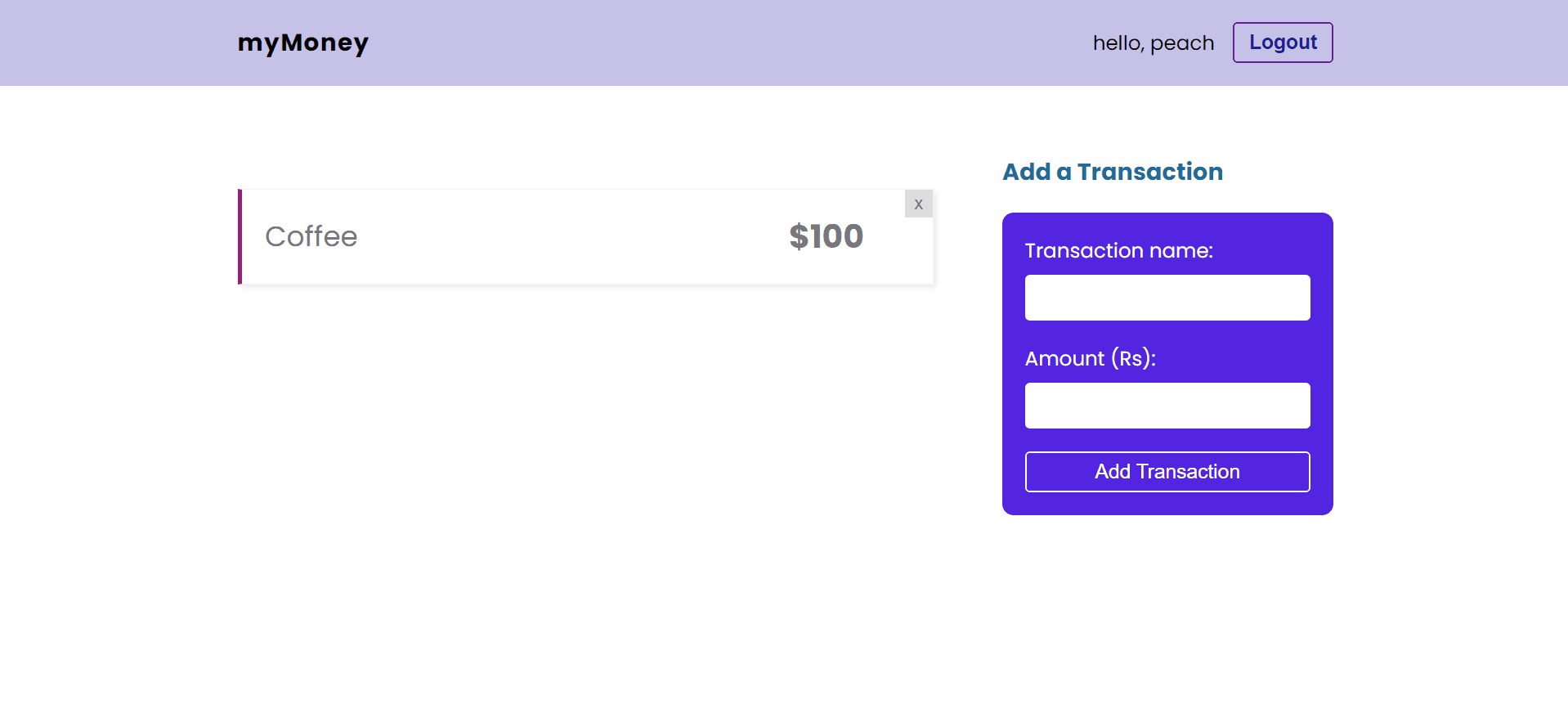Image resolution: width=1568 pixels, height=718 pixels.
Task: Click the word "Transaction" in the blue heading
Action: click(1149, 172)
